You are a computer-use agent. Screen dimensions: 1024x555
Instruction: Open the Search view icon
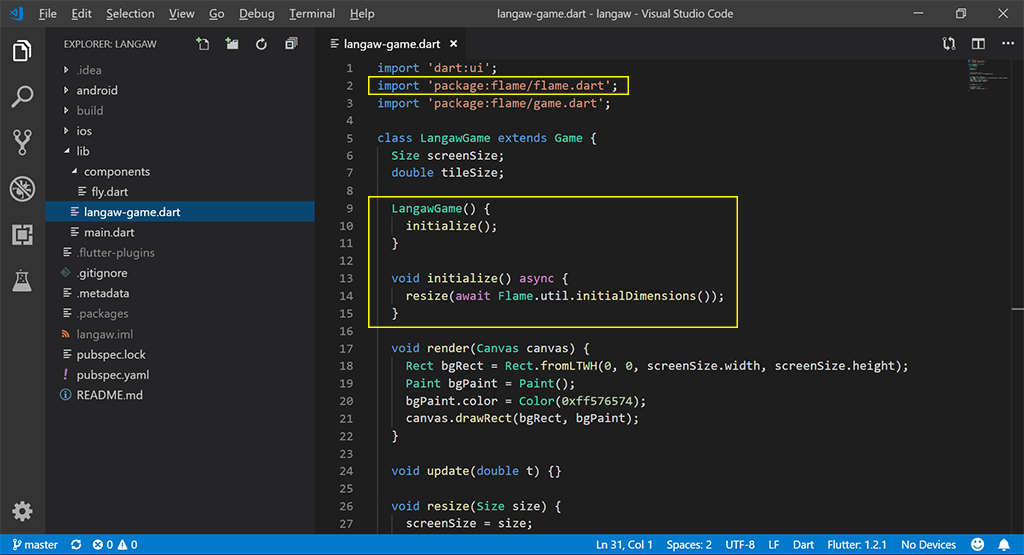tap(22, 97)
